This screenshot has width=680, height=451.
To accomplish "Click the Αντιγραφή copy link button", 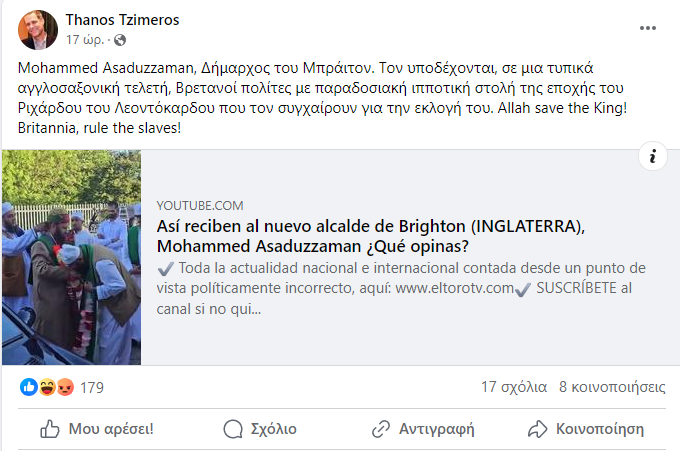I will (x=423, y=429).
